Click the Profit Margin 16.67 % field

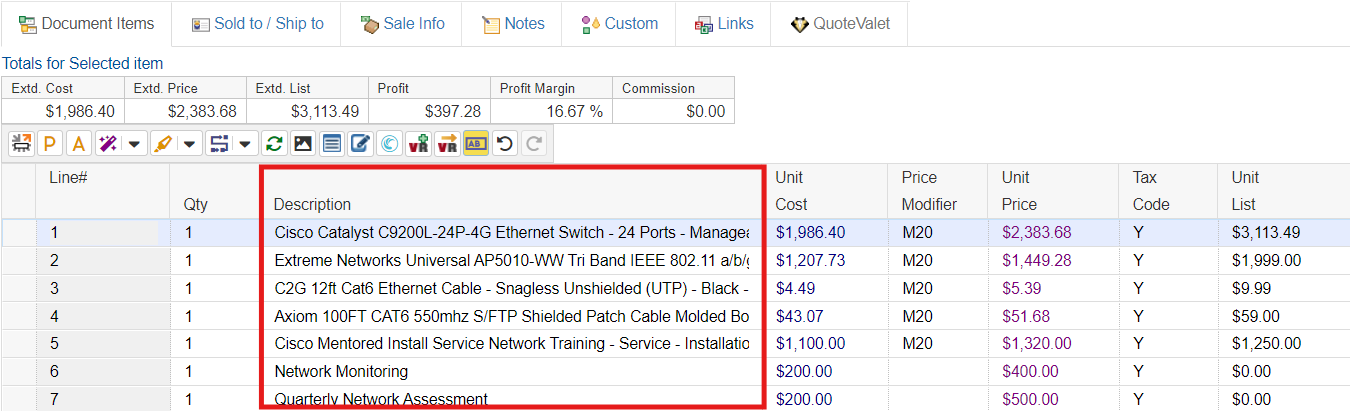click(551, 111)
